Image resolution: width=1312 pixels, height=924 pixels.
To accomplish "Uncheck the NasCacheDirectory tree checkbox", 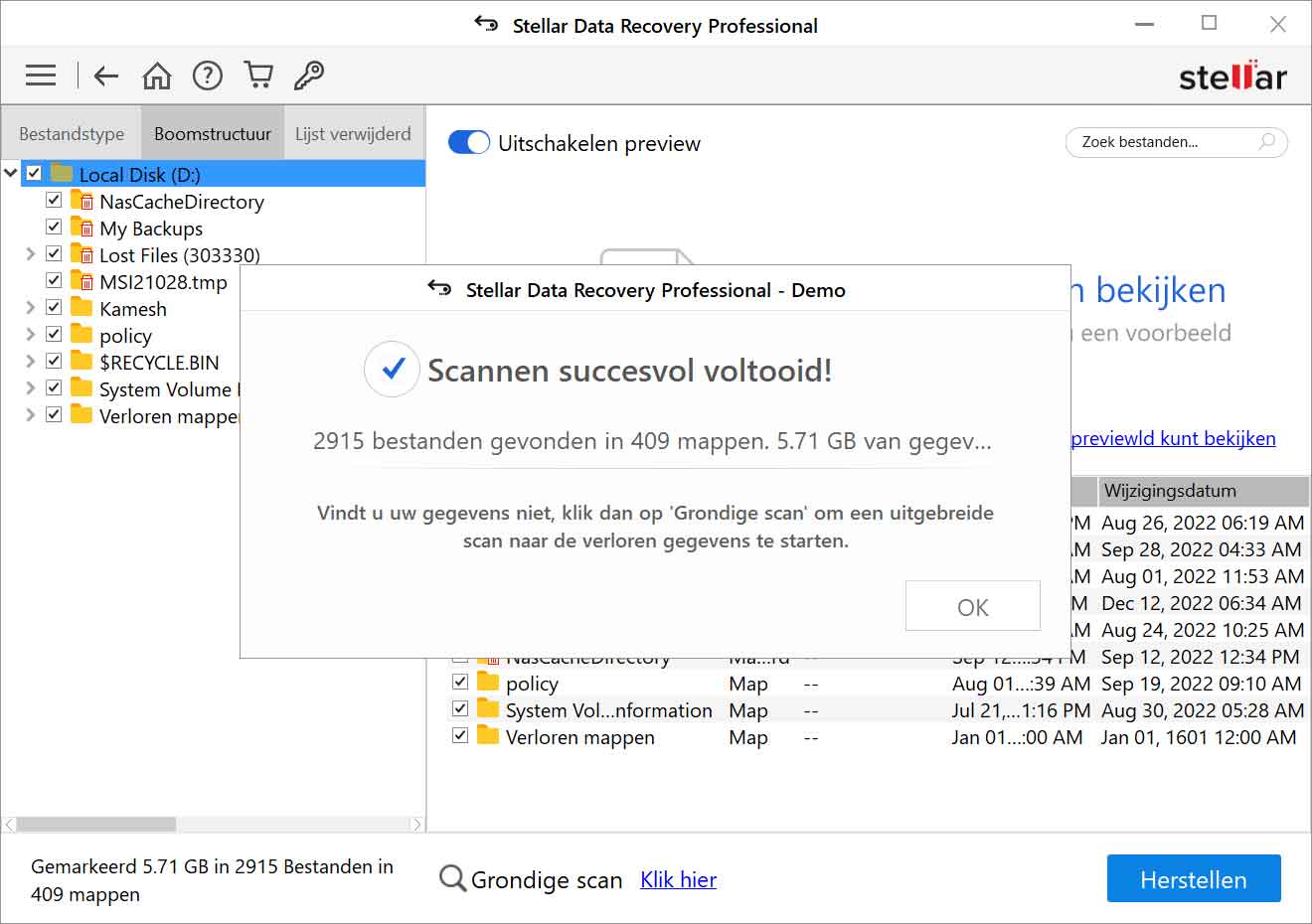I will click(54, 200).
